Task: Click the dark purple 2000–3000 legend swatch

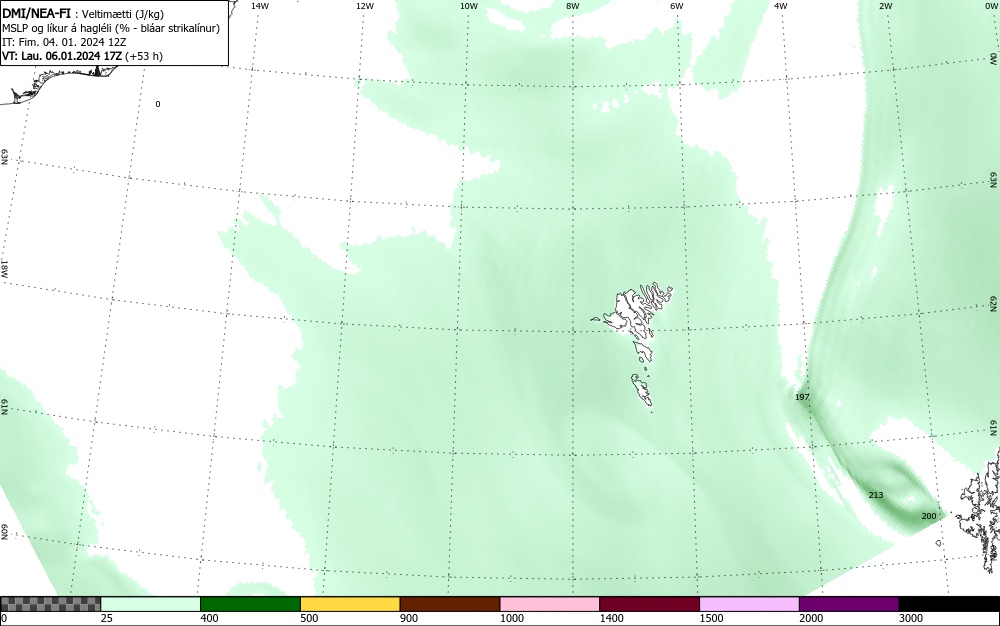Action: [849, 604]
